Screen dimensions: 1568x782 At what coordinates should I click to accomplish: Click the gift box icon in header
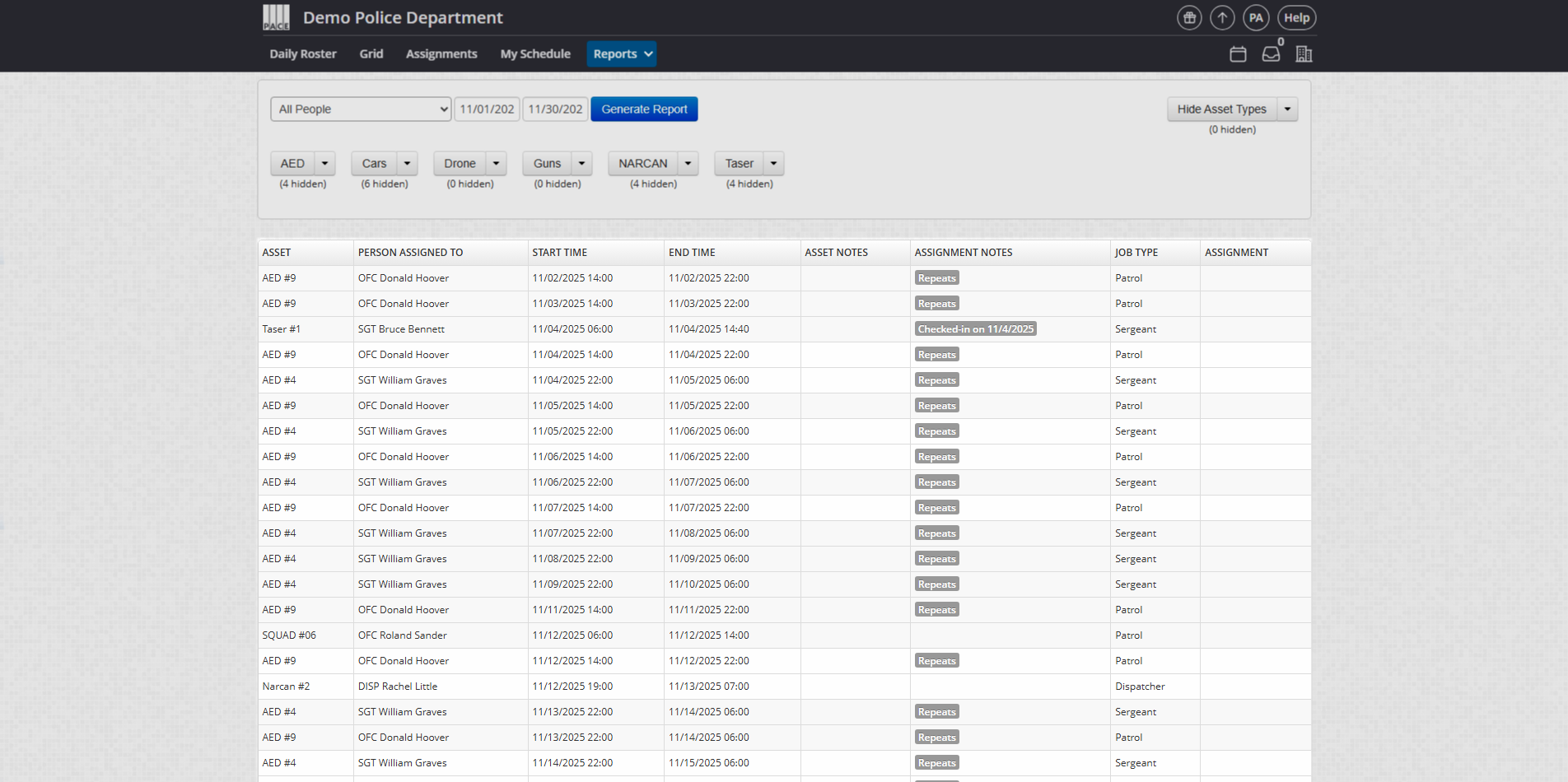(x=1188, y=18)
